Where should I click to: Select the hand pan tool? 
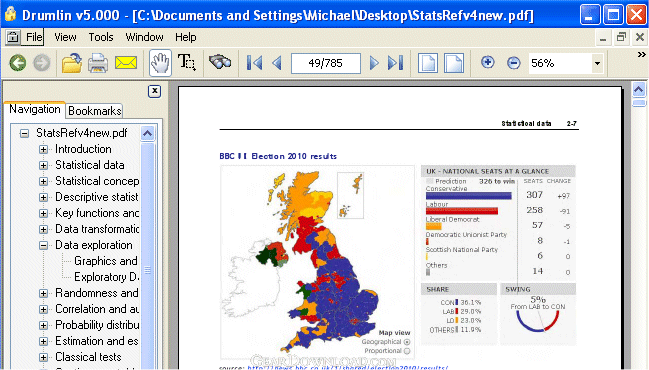(x=160, y=63)
